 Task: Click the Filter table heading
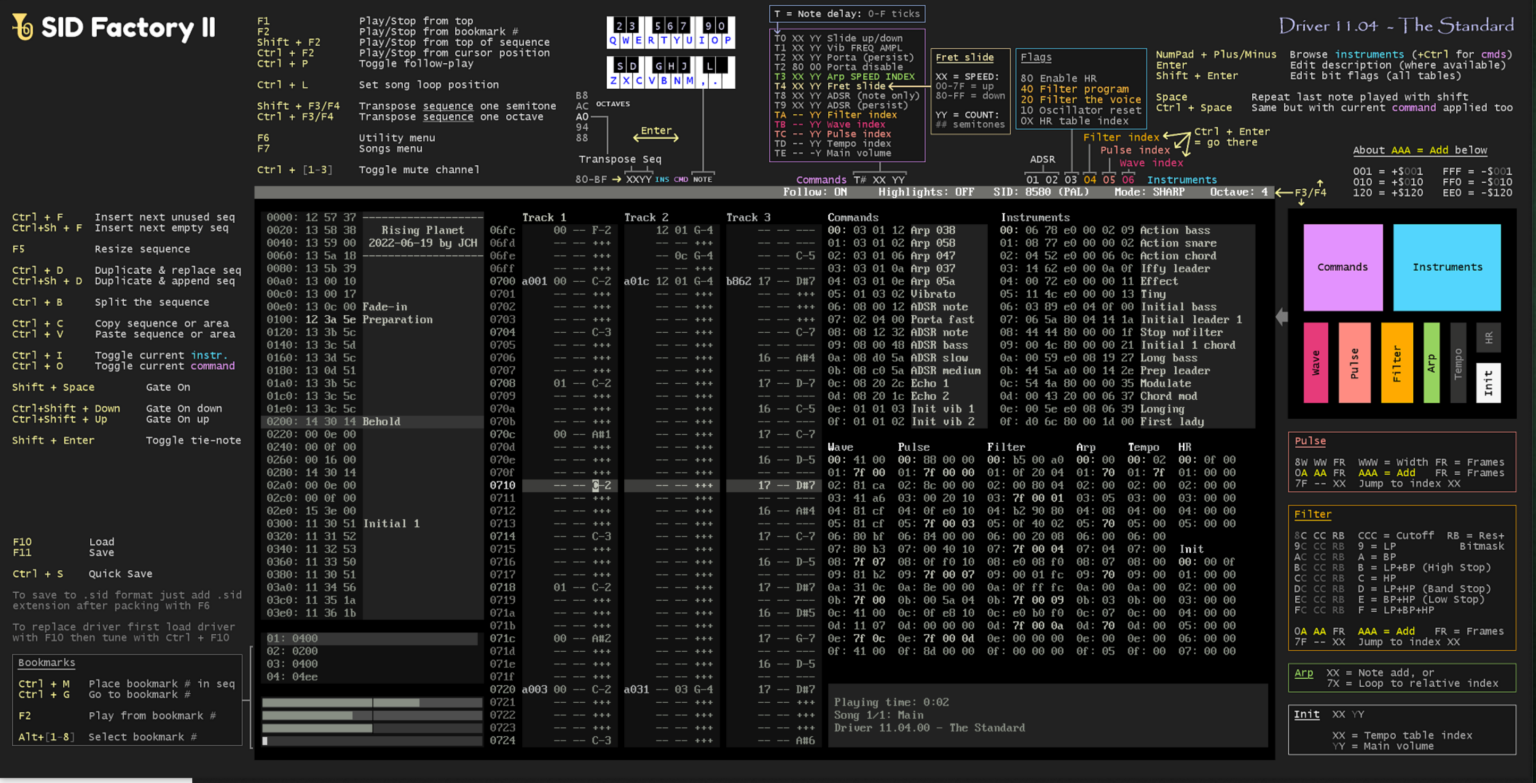(1006, 447)
